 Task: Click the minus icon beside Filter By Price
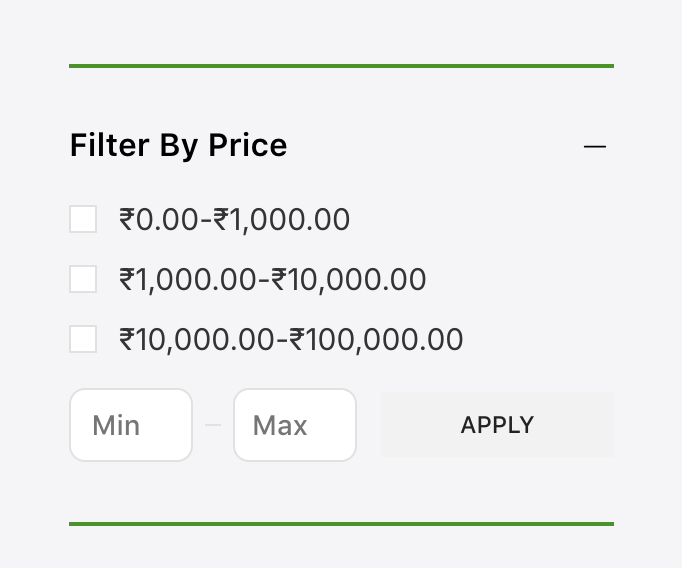point(595,147)
